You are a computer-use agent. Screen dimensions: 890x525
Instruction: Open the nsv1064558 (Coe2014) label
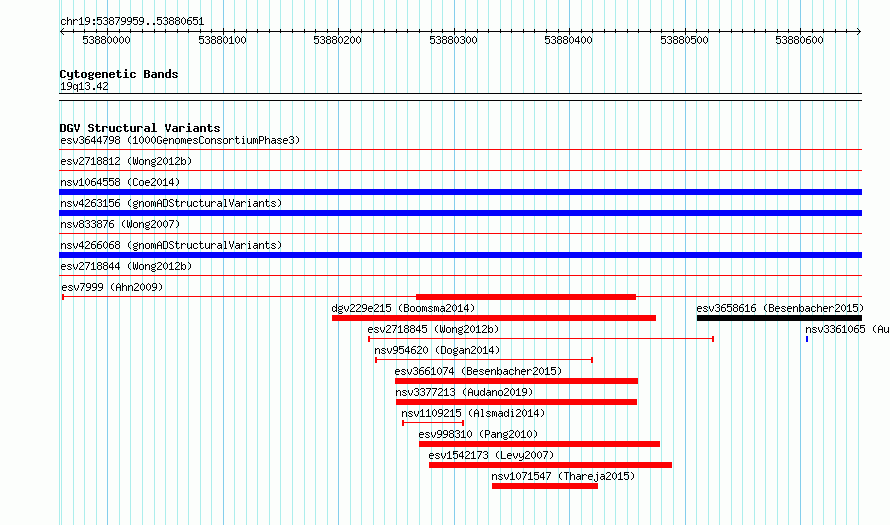click(x=120, y=182)
